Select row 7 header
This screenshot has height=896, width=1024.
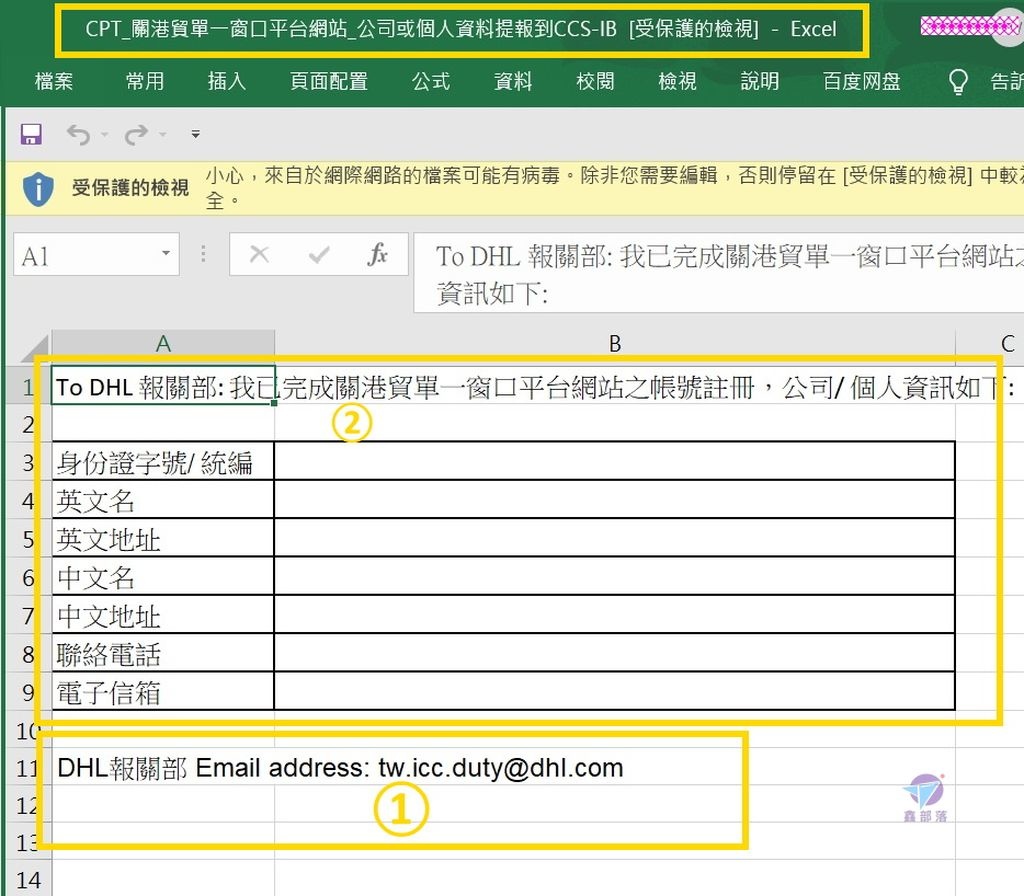point(28,615)
